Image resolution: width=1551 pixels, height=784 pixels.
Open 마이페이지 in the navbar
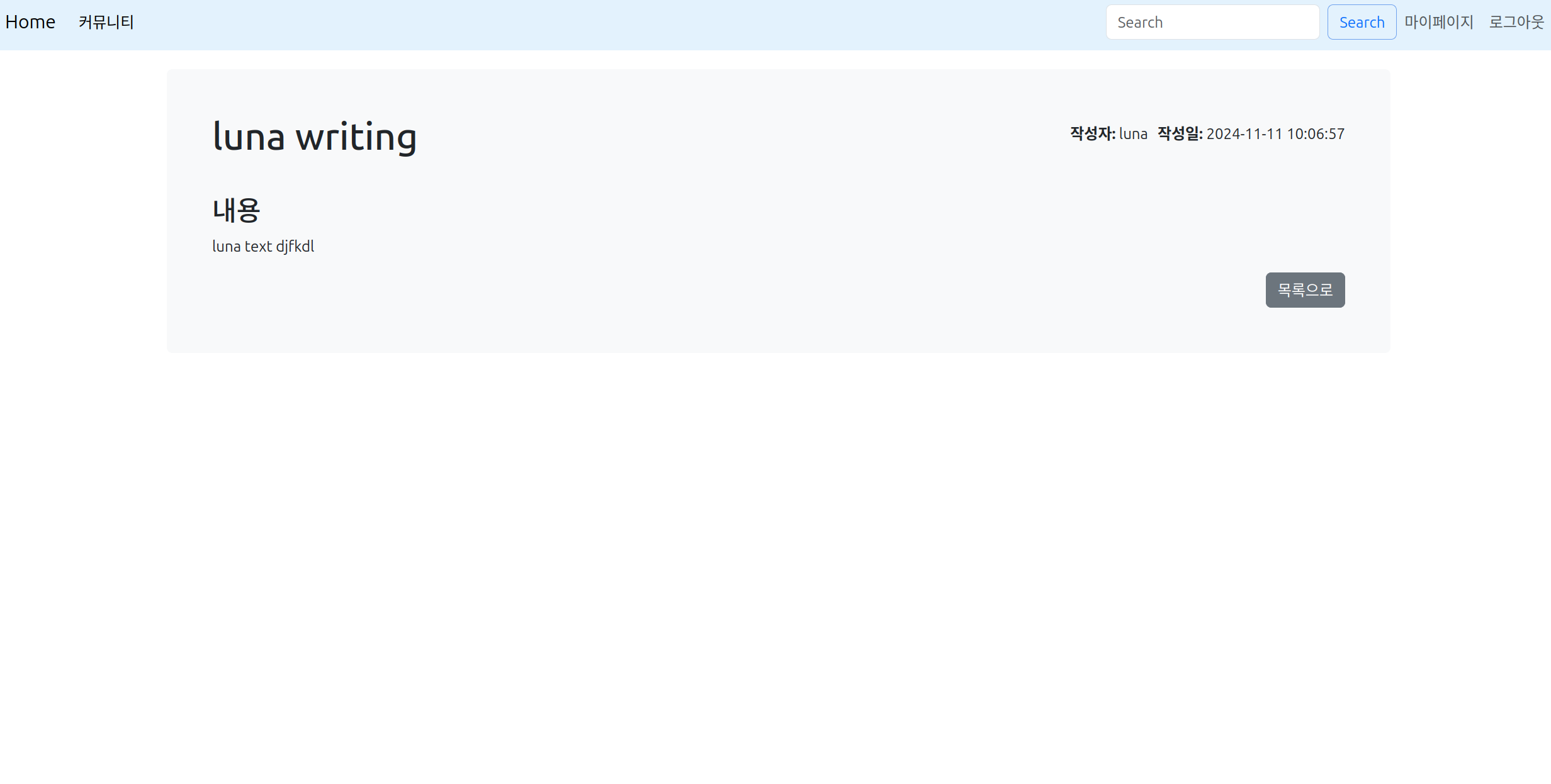[x=1439, y=22]
